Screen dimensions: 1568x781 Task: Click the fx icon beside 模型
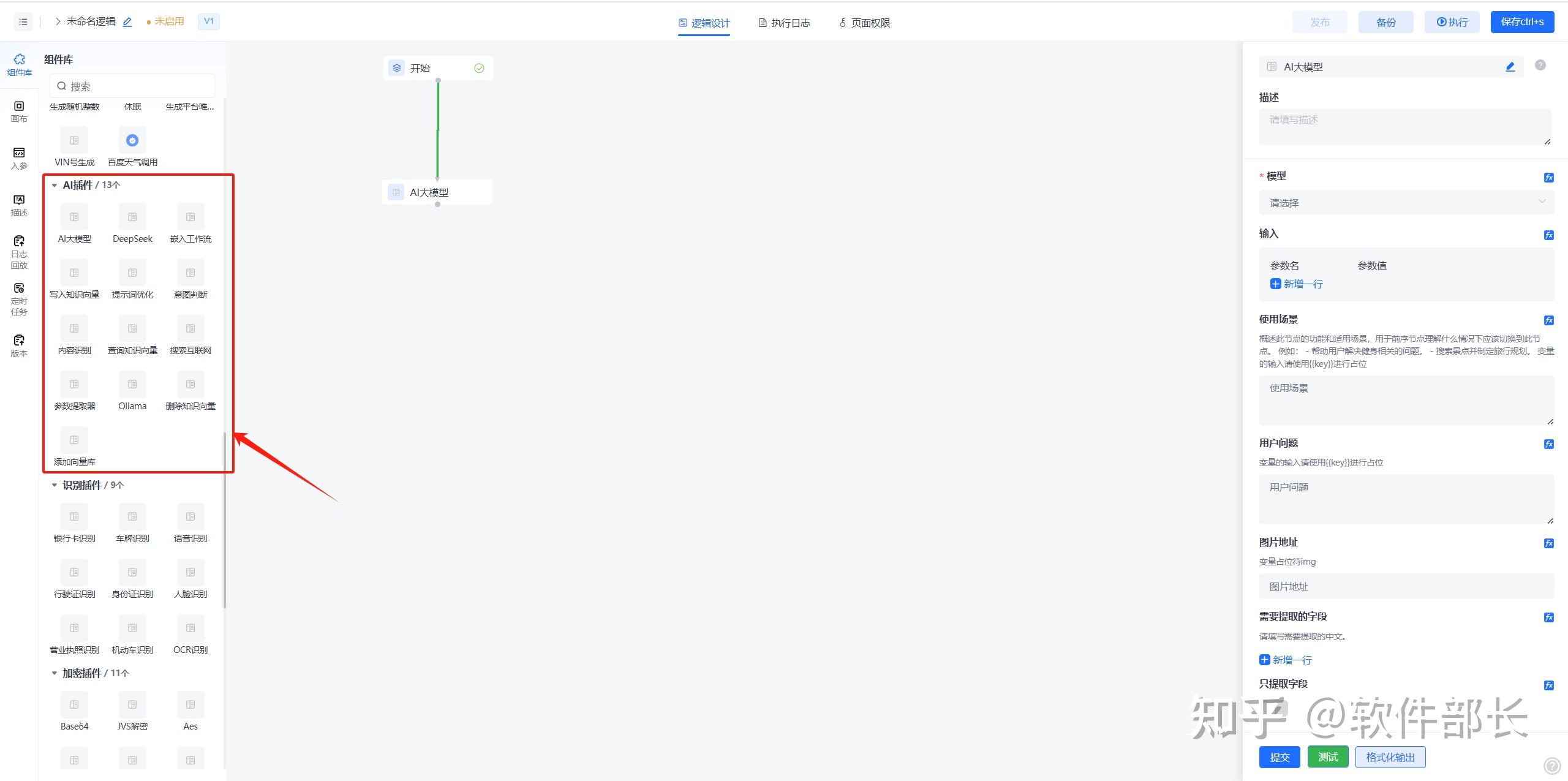pyautogui.click(x=1549, y=178)
